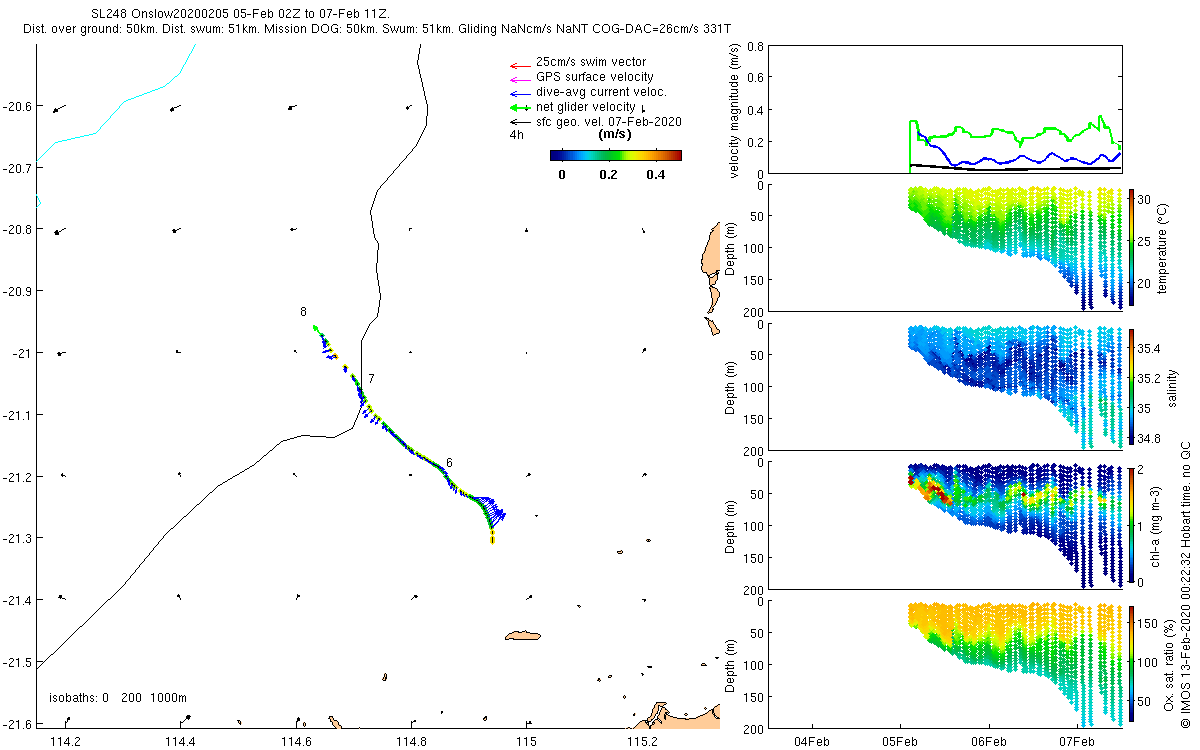This screenshot has height=750, width=1200.
Task: Click the '0.8' tick on the velocity magnitude axis
Action: pos(756,47)
